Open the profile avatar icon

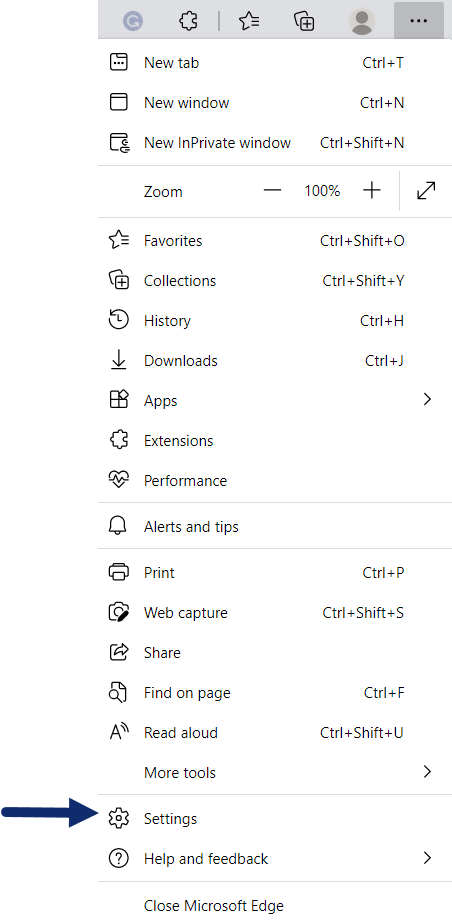[x=362, y=21]
